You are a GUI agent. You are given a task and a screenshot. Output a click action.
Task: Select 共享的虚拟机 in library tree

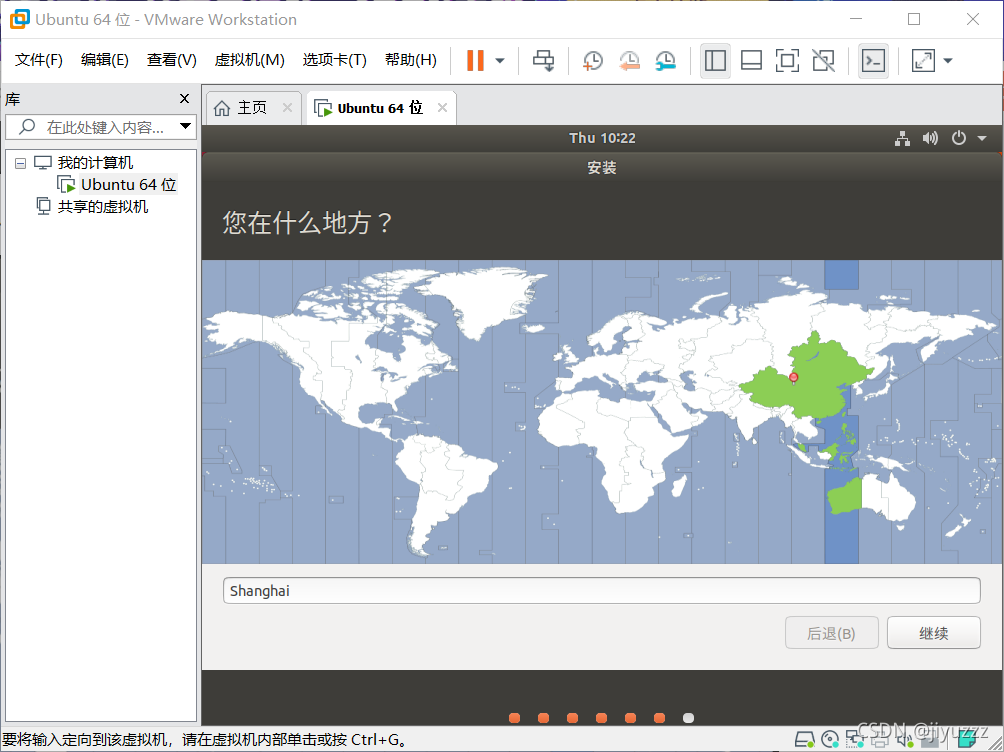click(x=102, y=206)
